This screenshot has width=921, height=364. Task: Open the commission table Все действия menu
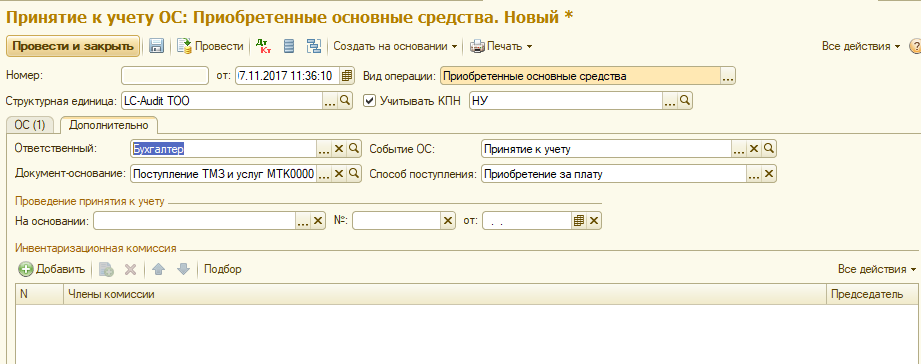[877, 269]
